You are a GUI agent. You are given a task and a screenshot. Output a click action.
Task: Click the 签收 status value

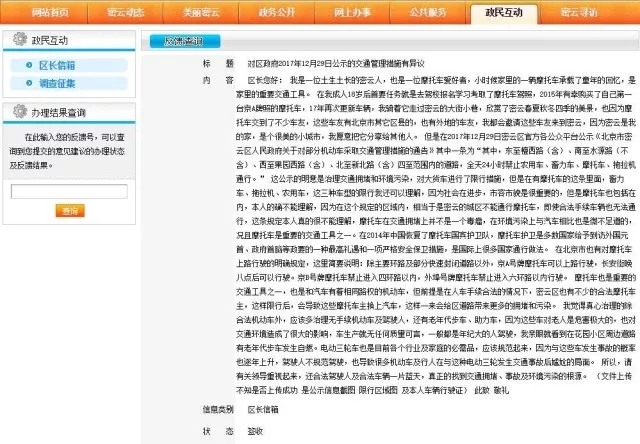coord(255,431)
